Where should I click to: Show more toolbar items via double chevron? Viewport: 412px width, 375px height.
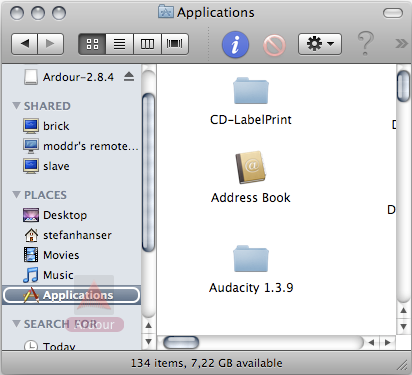[x=401, y=44]
